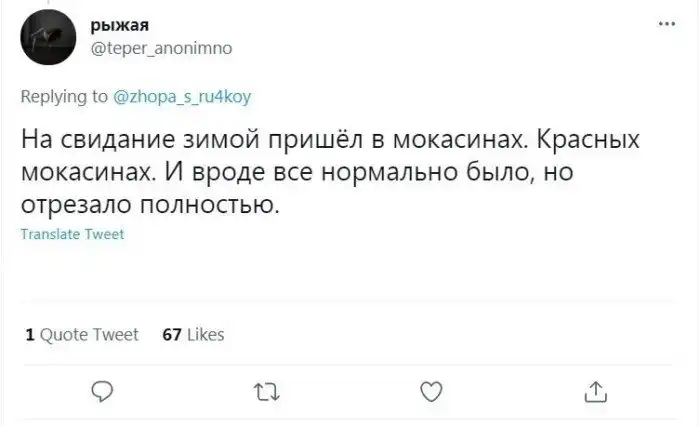The height and width of the screenshot is (427, 700).
Task: Open the three-dot more options menu
Action: click(x=664, y=23)
